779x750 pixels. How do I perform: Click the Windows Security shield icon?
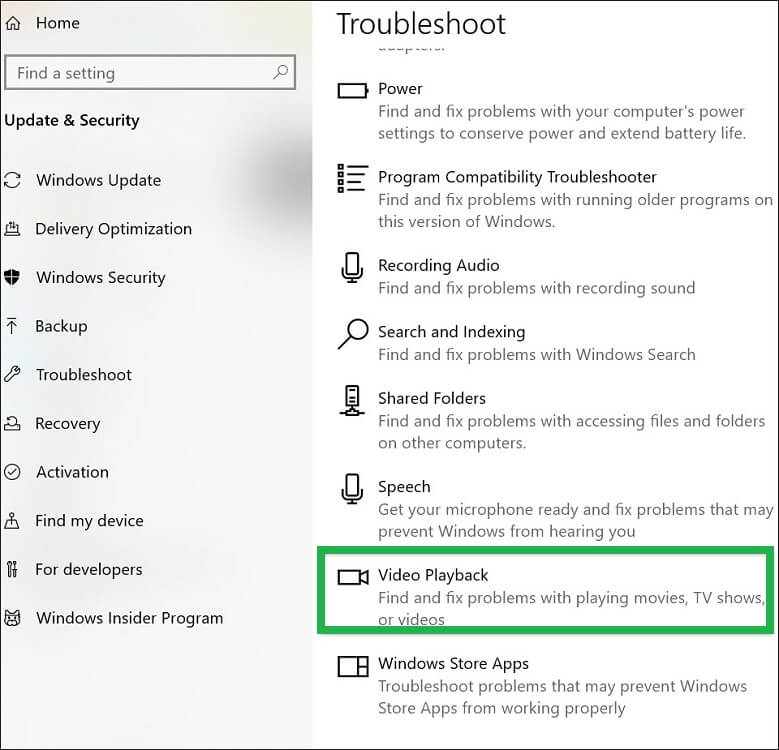pos(12,277)
